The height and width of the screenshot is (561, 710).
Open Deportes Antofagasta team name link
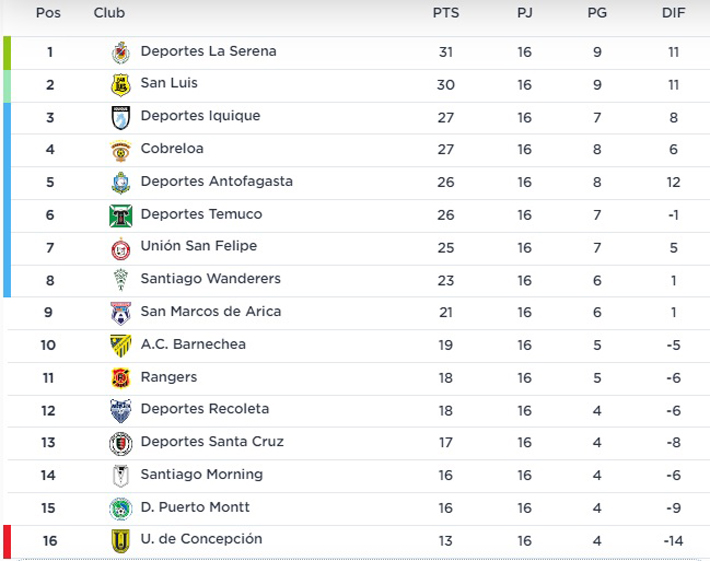[x=216, y=181]
